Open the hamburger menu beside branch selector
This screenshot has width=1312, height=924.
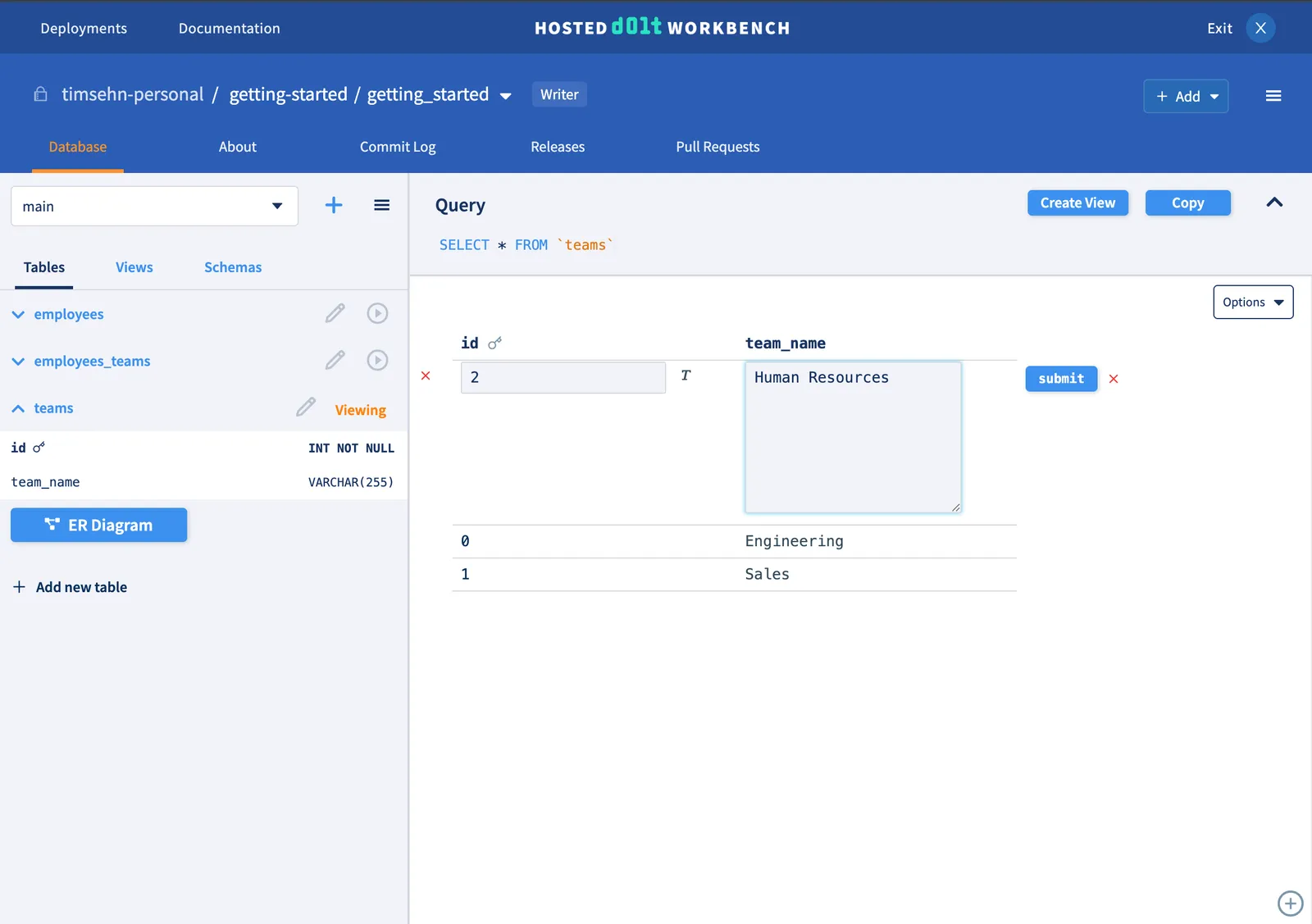381,205
